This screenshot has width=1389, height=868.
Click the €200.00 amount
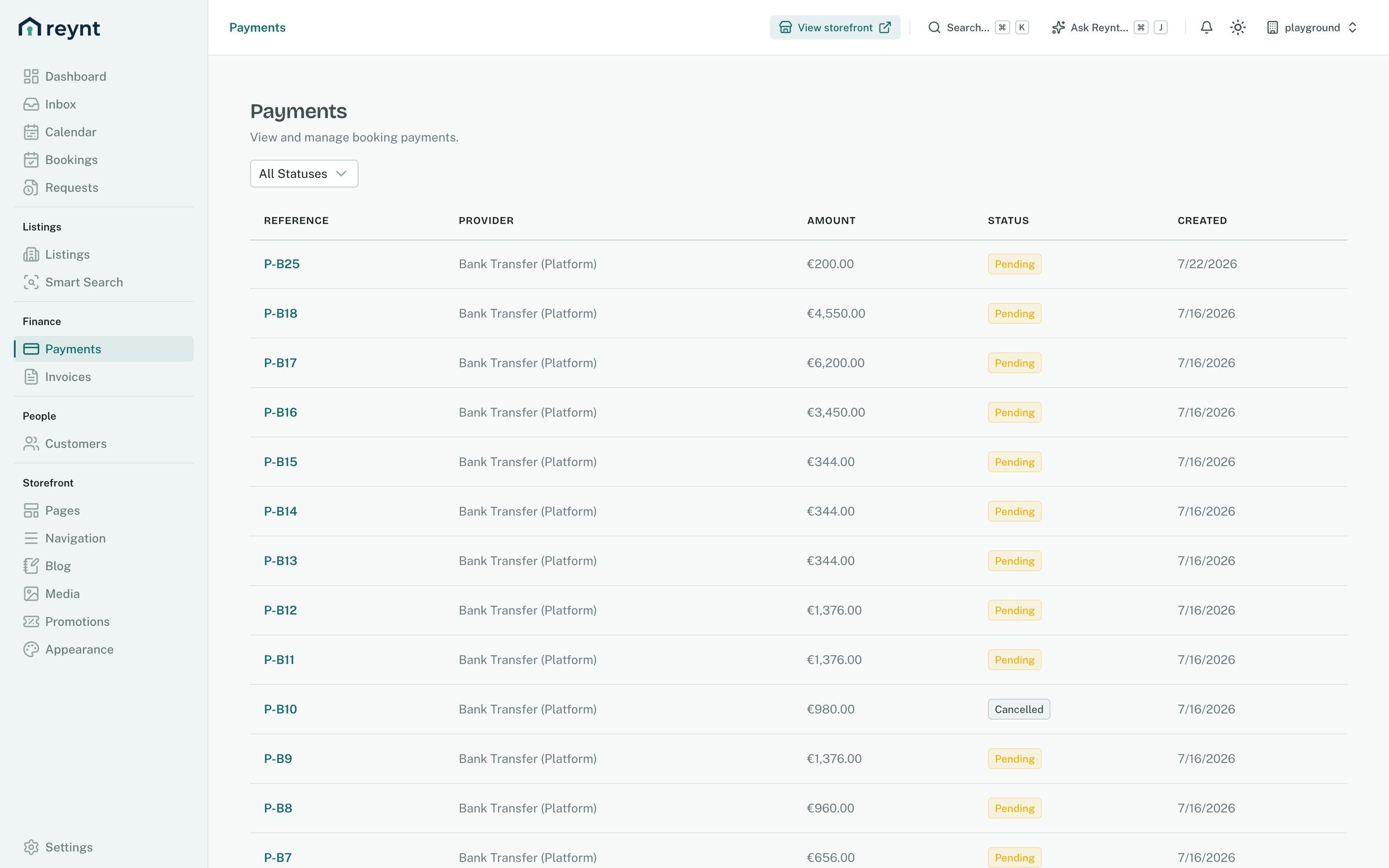point(830,264)
